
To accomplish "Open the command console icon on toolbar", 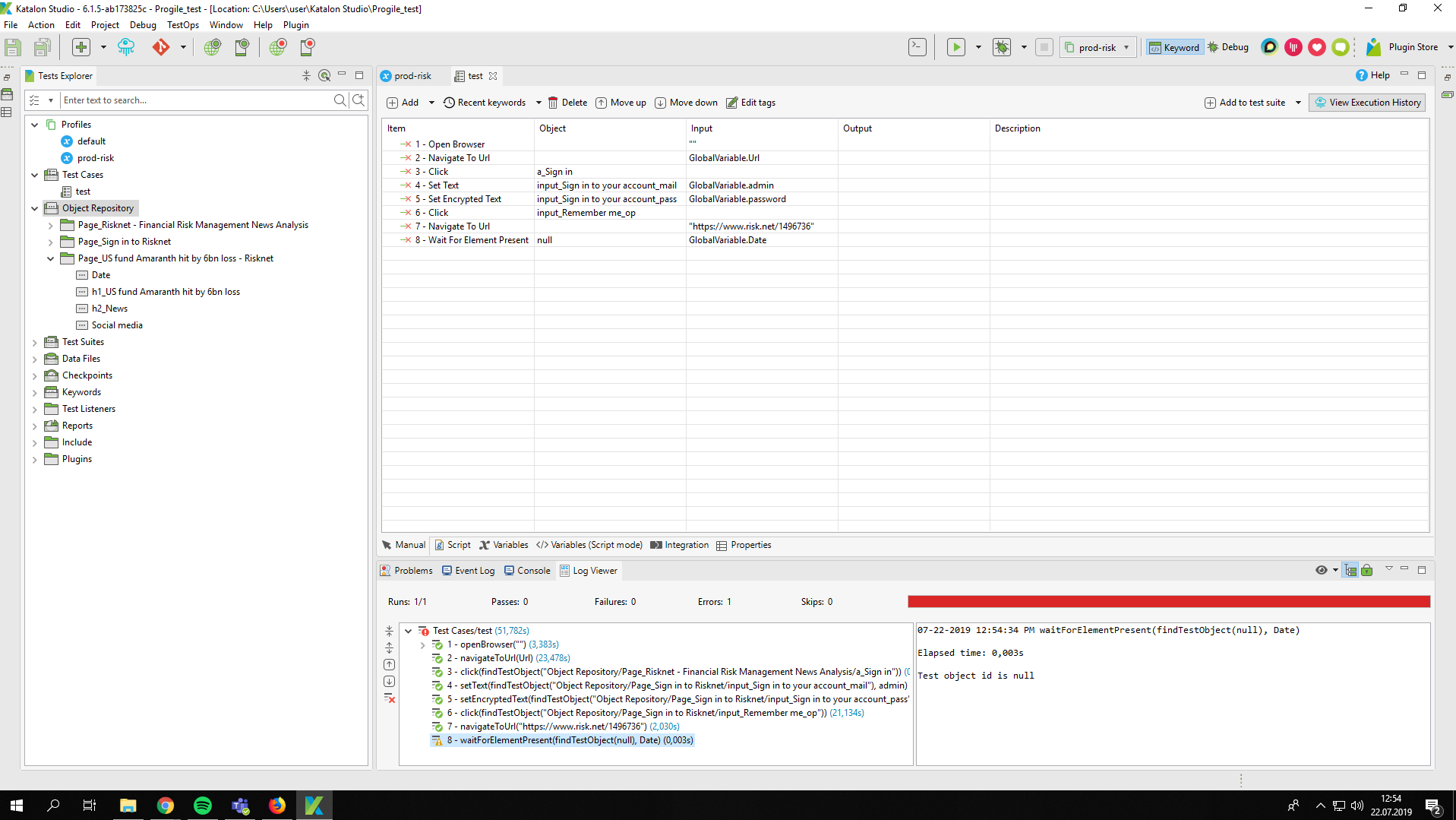I will click(x=917, y=46).
